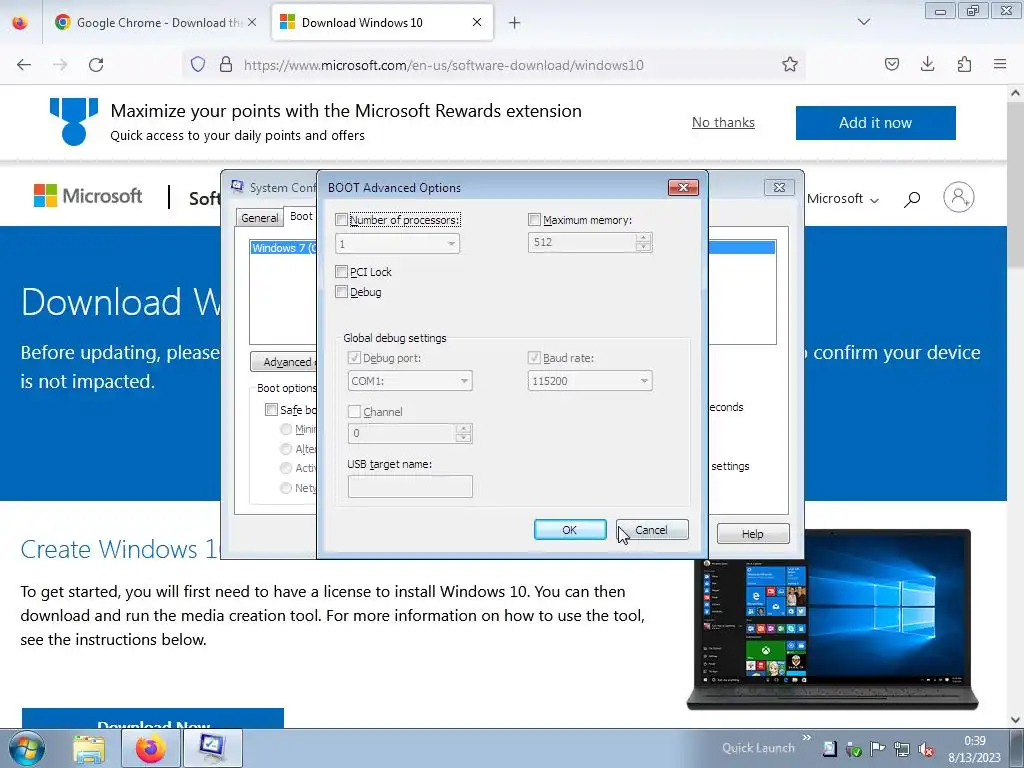Click the Firefox back arrow

(x=24, y=64)
